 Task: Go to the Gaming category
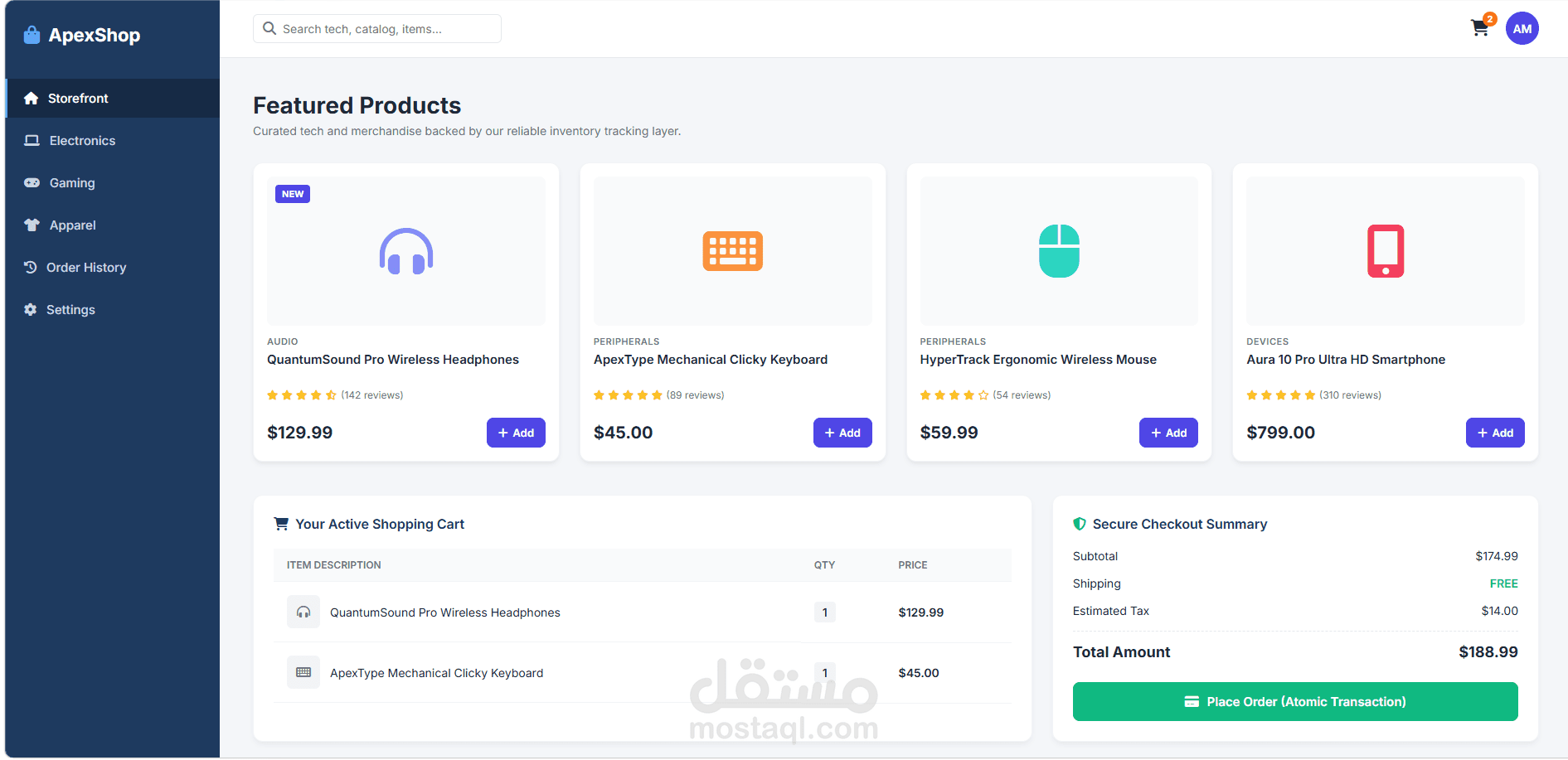tap(113, 182)
